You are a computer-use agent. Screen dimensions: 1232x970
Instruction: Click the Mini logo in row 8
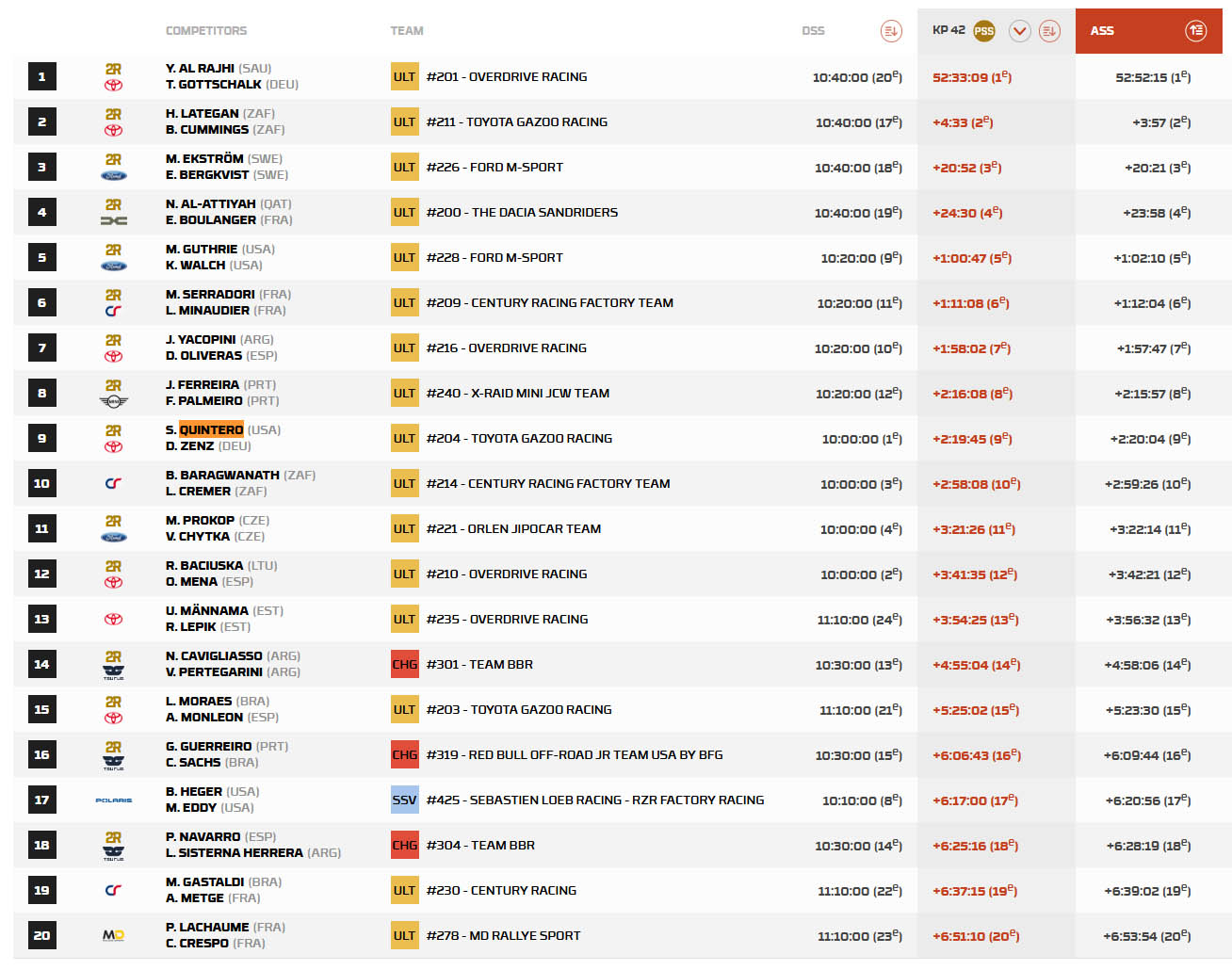(x=113, y=401)
